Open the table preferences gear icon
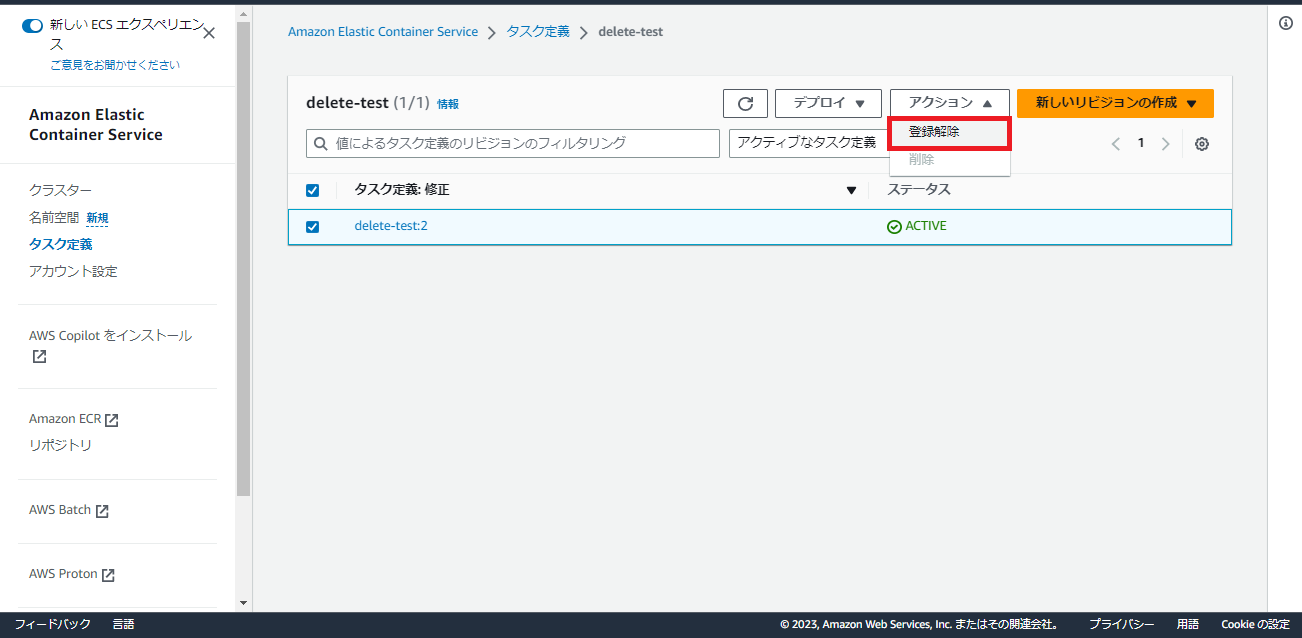 point(1201,144)
